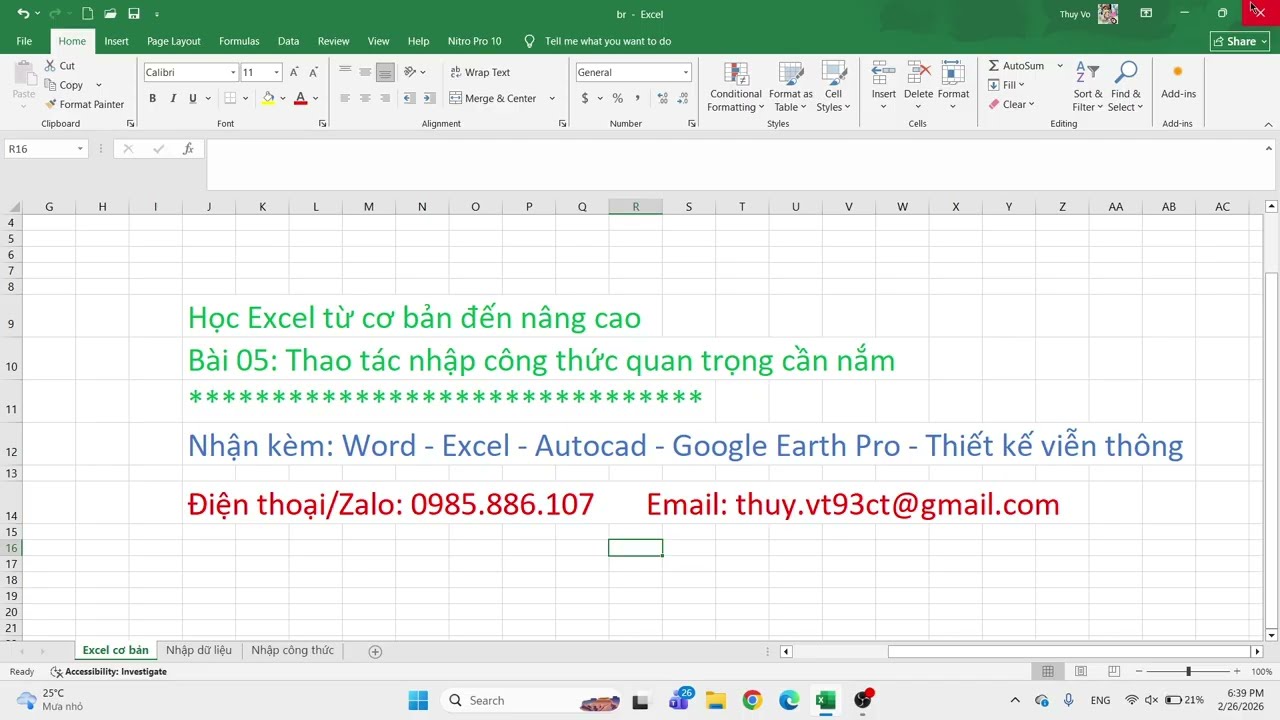This screenshot has width=1280, height=720.
Task: Open the font size dropdown
Action: 276,72
